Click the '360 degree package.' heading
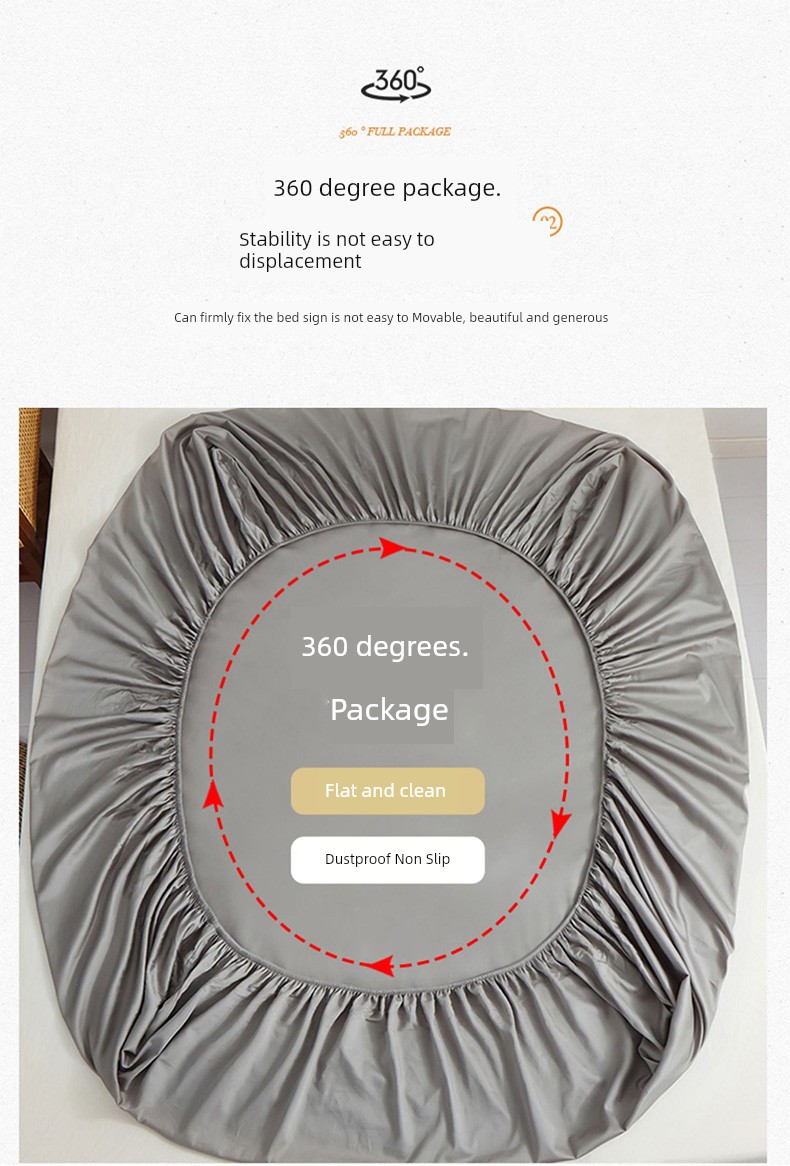This screenshot has height=1166, width=790. coord(387,188)
